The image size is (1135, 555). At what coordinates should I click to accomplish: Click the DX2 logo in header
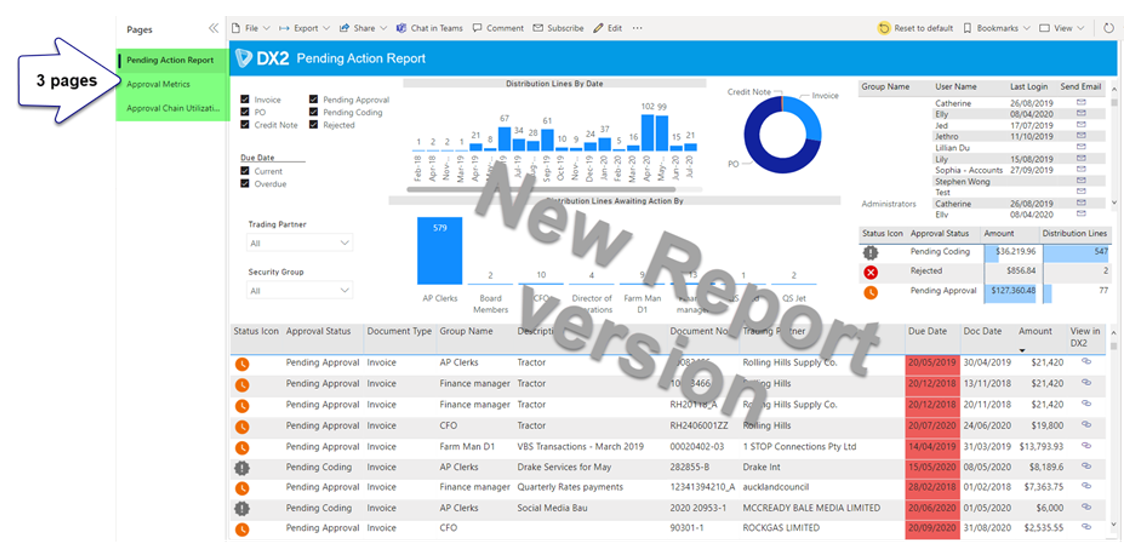point(262,59)
